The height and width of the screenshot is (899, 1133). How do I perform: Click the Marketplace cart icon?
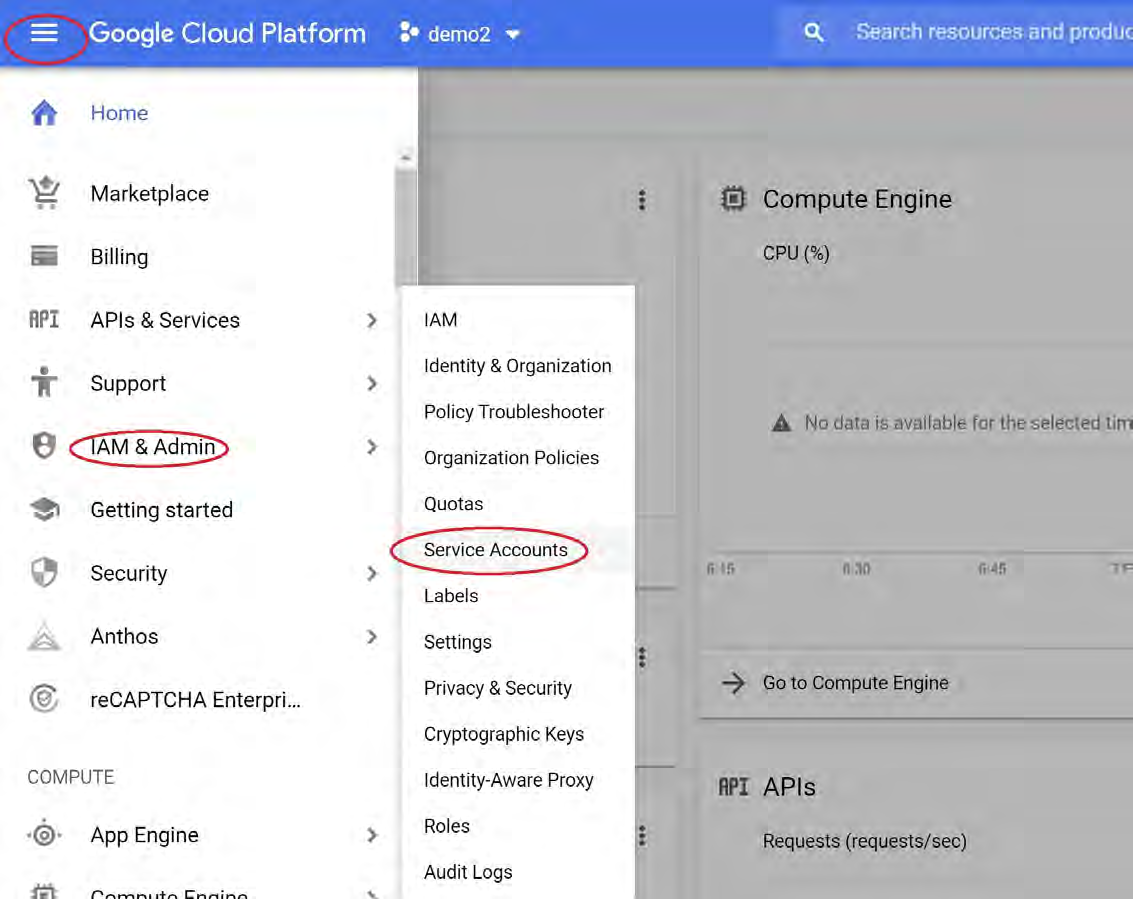coord(45,193)
